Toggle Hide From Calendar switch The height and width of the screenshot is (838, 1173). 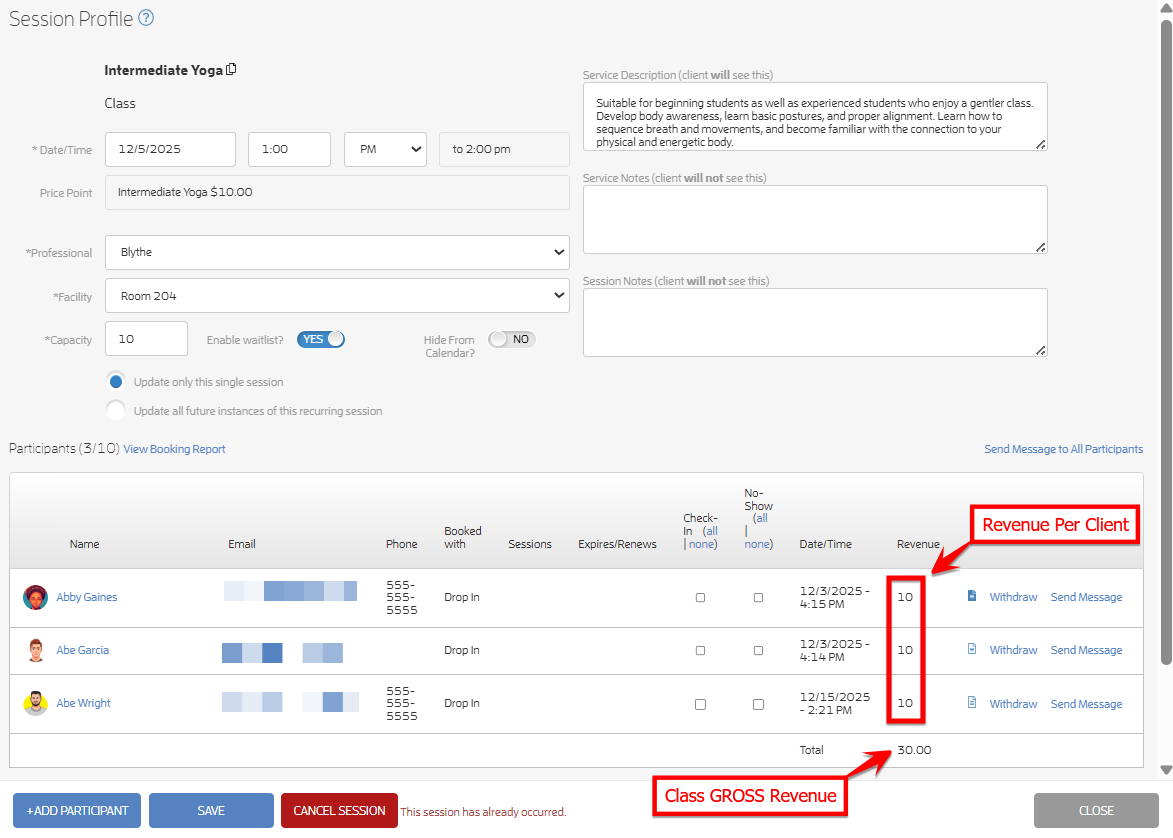512,339
